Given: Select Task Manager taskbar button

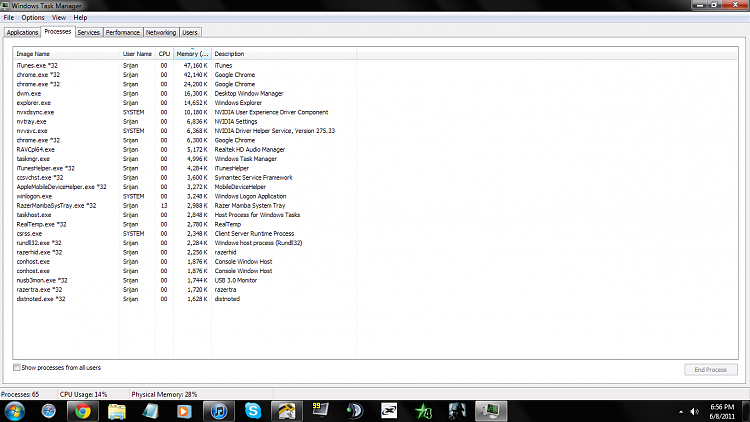Looking at the screenshot, I should pos(491,411).
